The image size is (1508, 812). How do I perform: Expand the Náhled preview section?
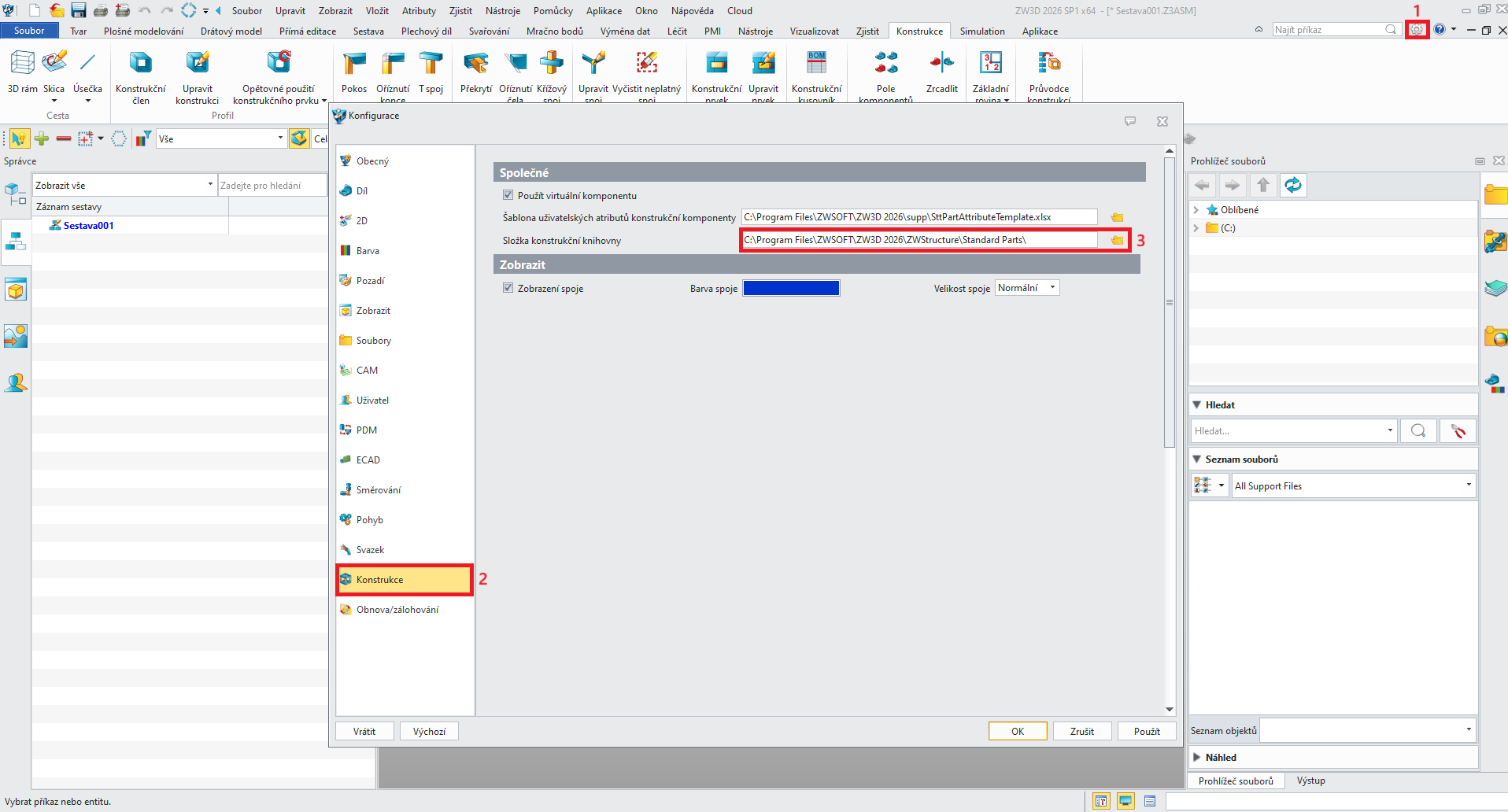pyautogui.click(x=1197, y=758)
